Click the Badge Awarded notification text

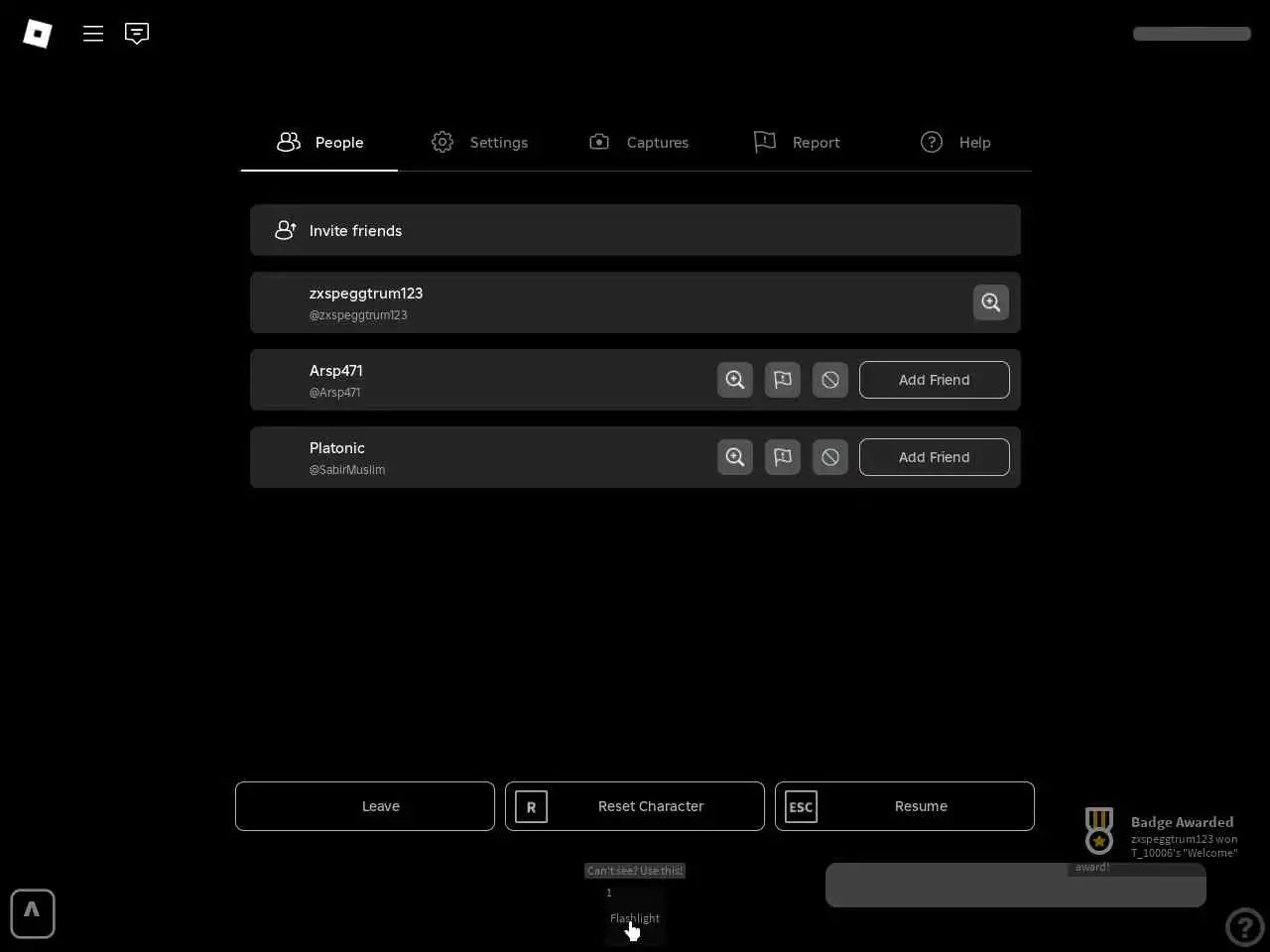click(1183, 822)
